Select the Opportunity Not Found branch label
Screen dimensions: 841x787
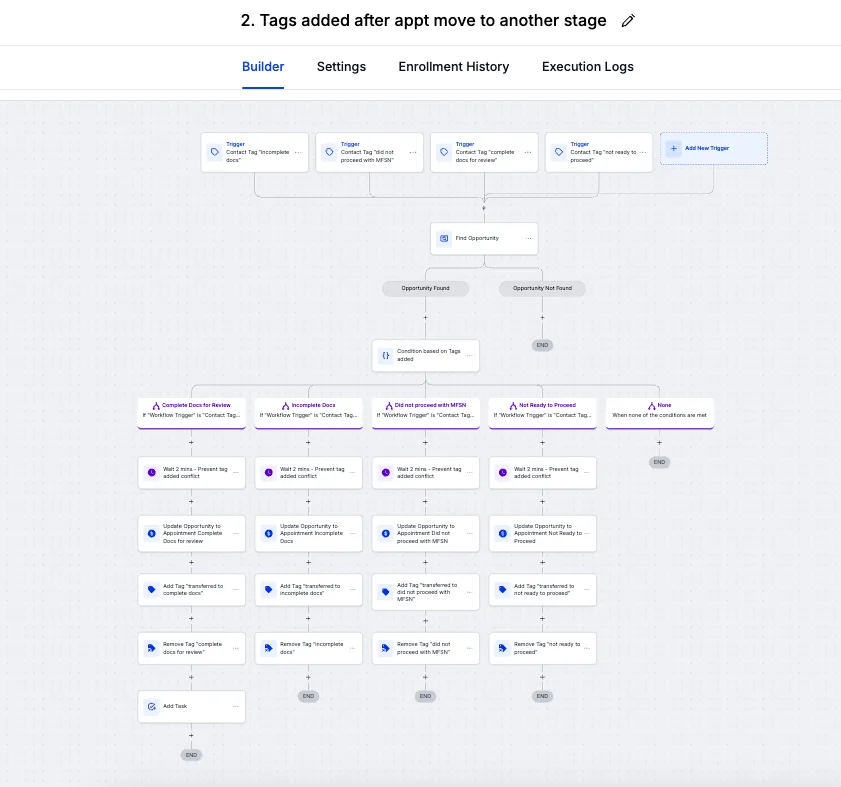coord(542,288)
